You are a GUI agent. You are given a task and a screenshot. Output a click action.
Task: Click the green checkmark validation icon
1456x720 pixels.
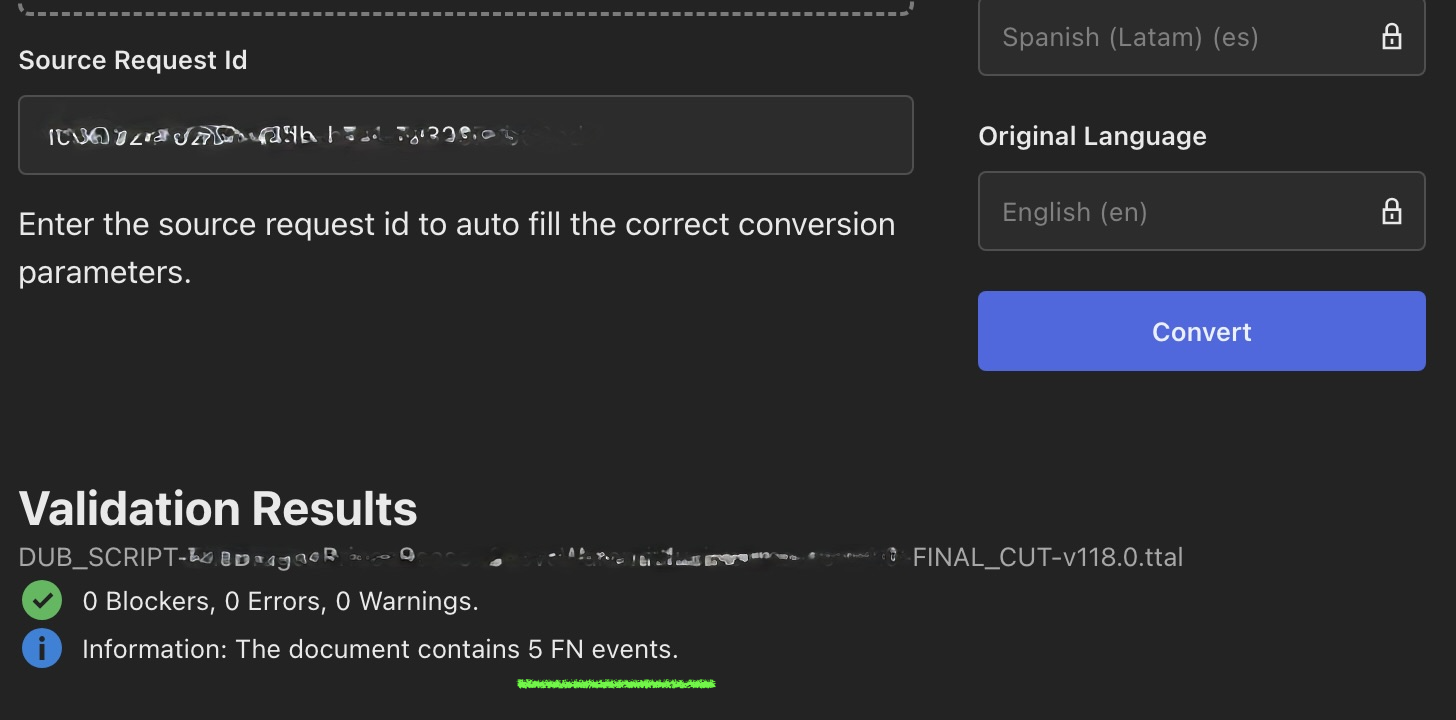pos(42,601)
